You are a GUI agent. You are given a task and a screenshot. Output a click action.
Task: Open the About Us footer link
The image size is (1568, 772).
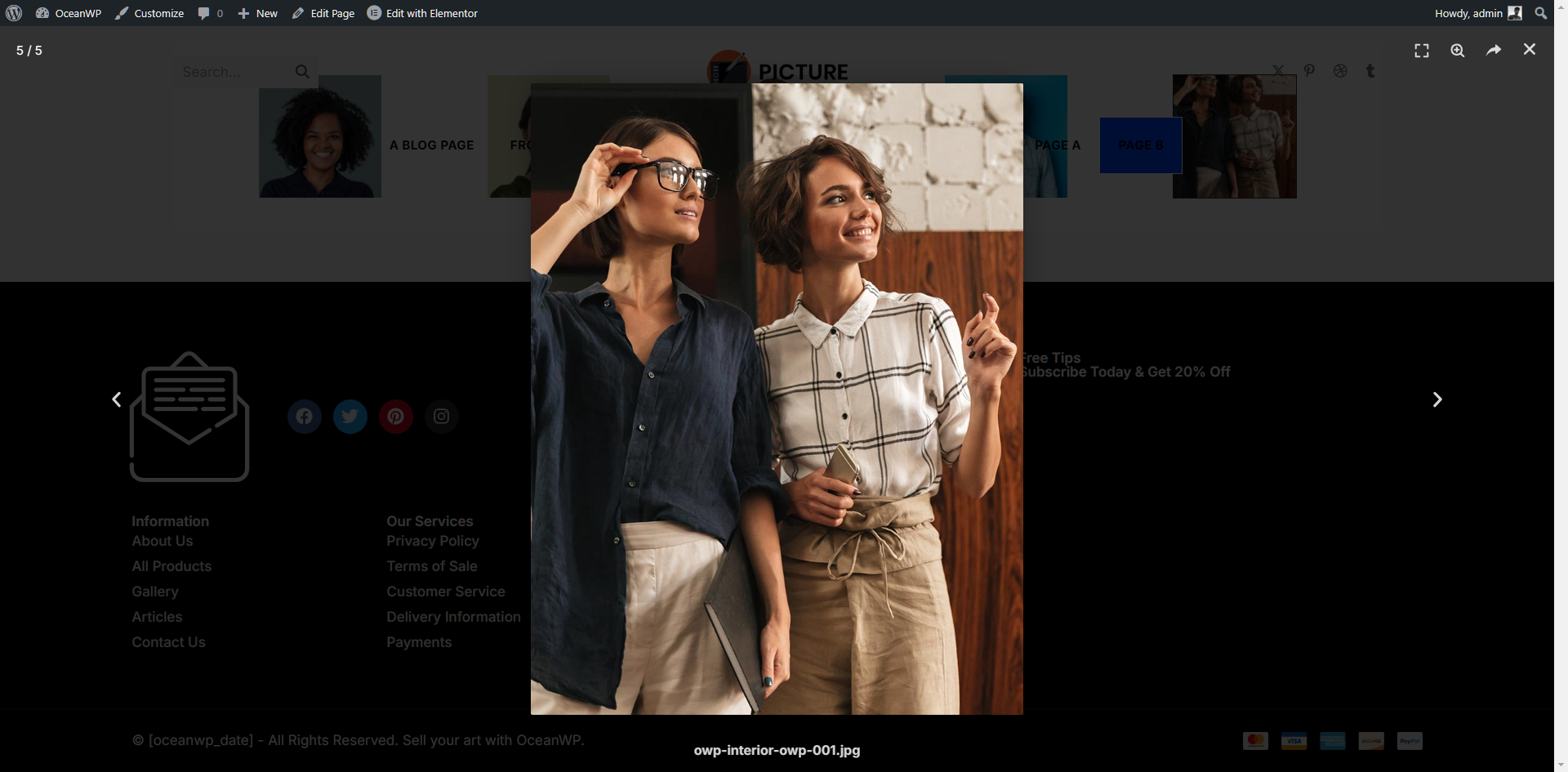point(163,541)
